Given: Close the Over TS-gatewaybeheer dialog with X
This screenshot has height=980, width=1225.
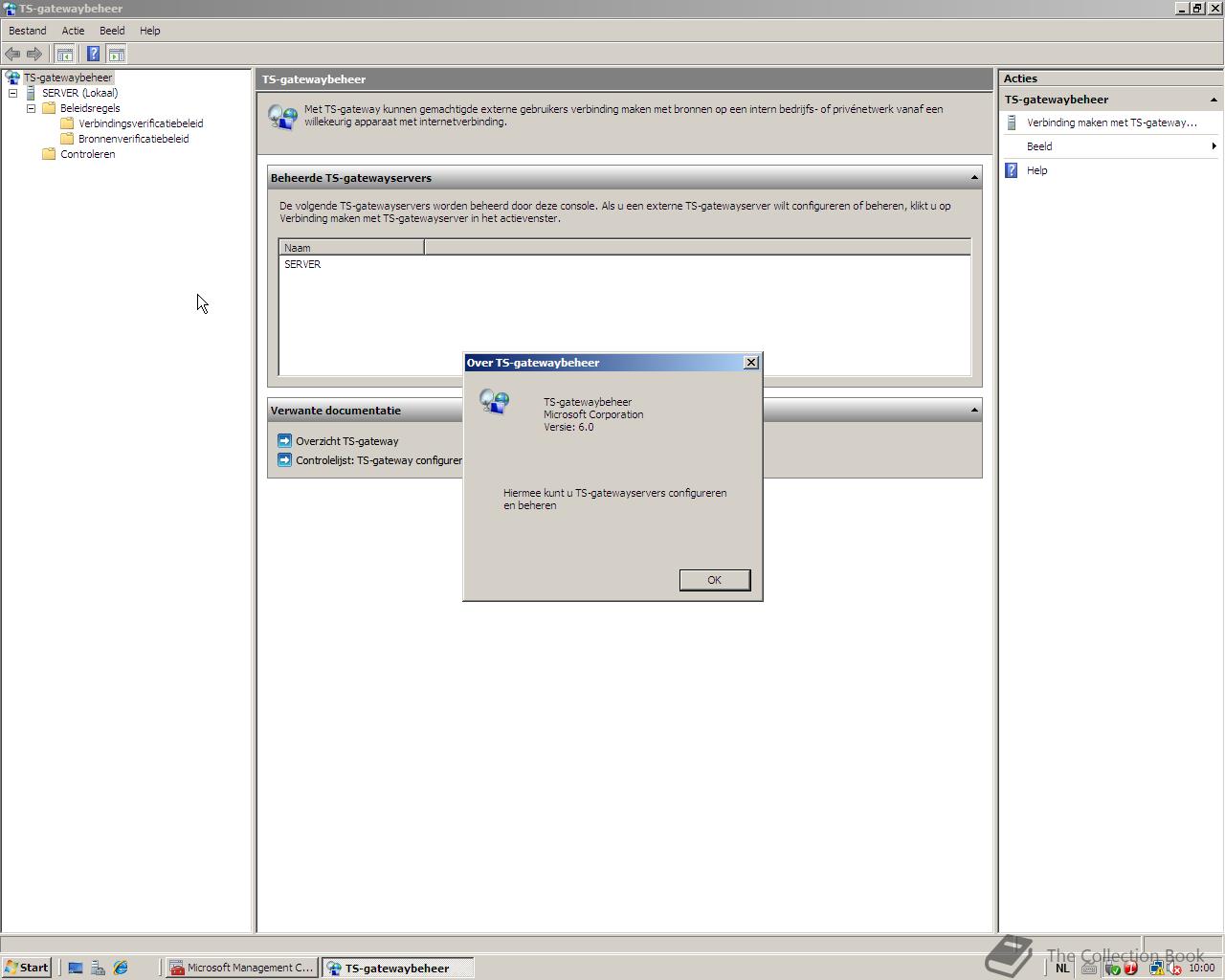Looking at the screenshot, I should [x=751, y=362].
